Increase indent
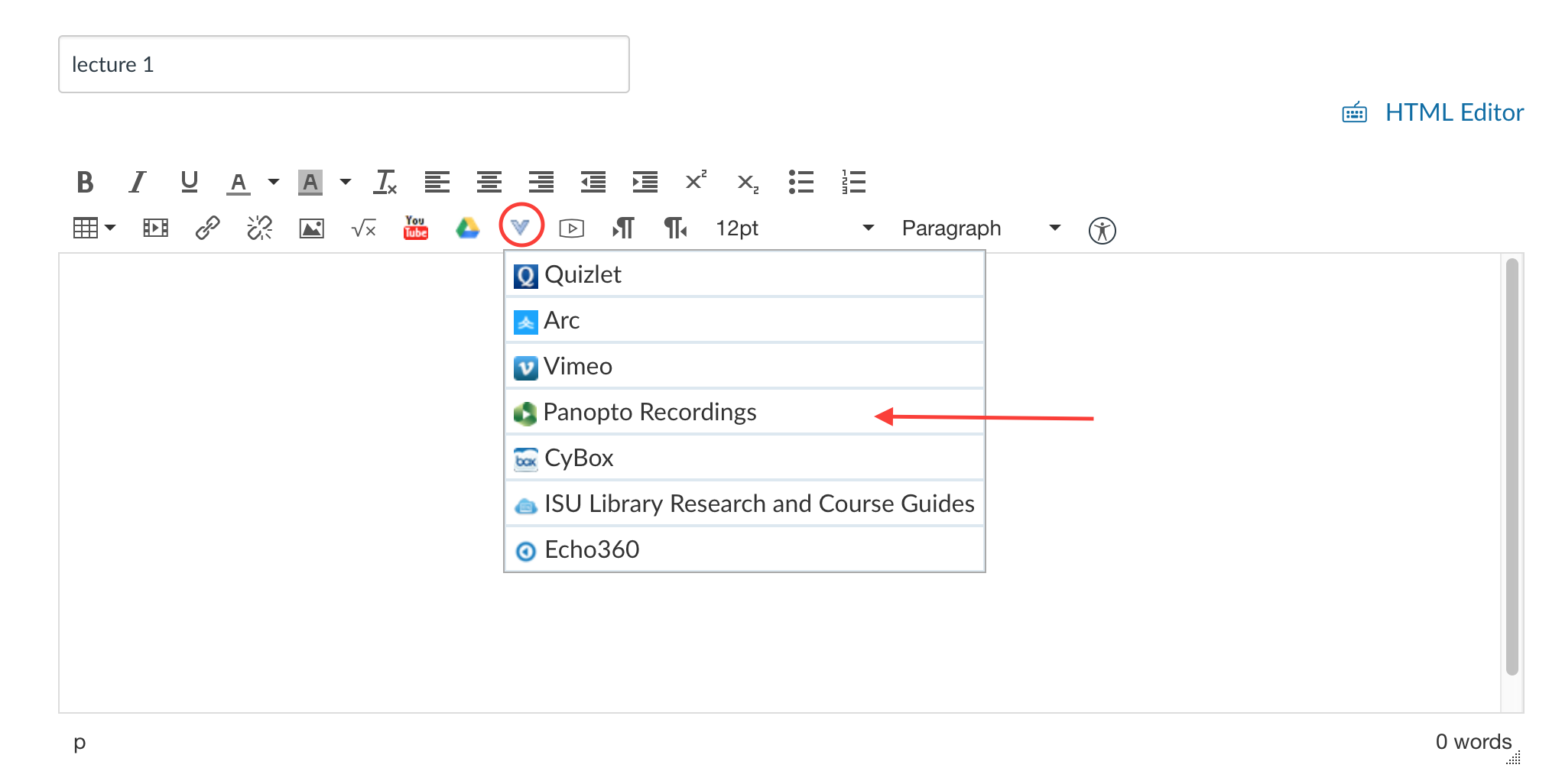 point(645,182)
